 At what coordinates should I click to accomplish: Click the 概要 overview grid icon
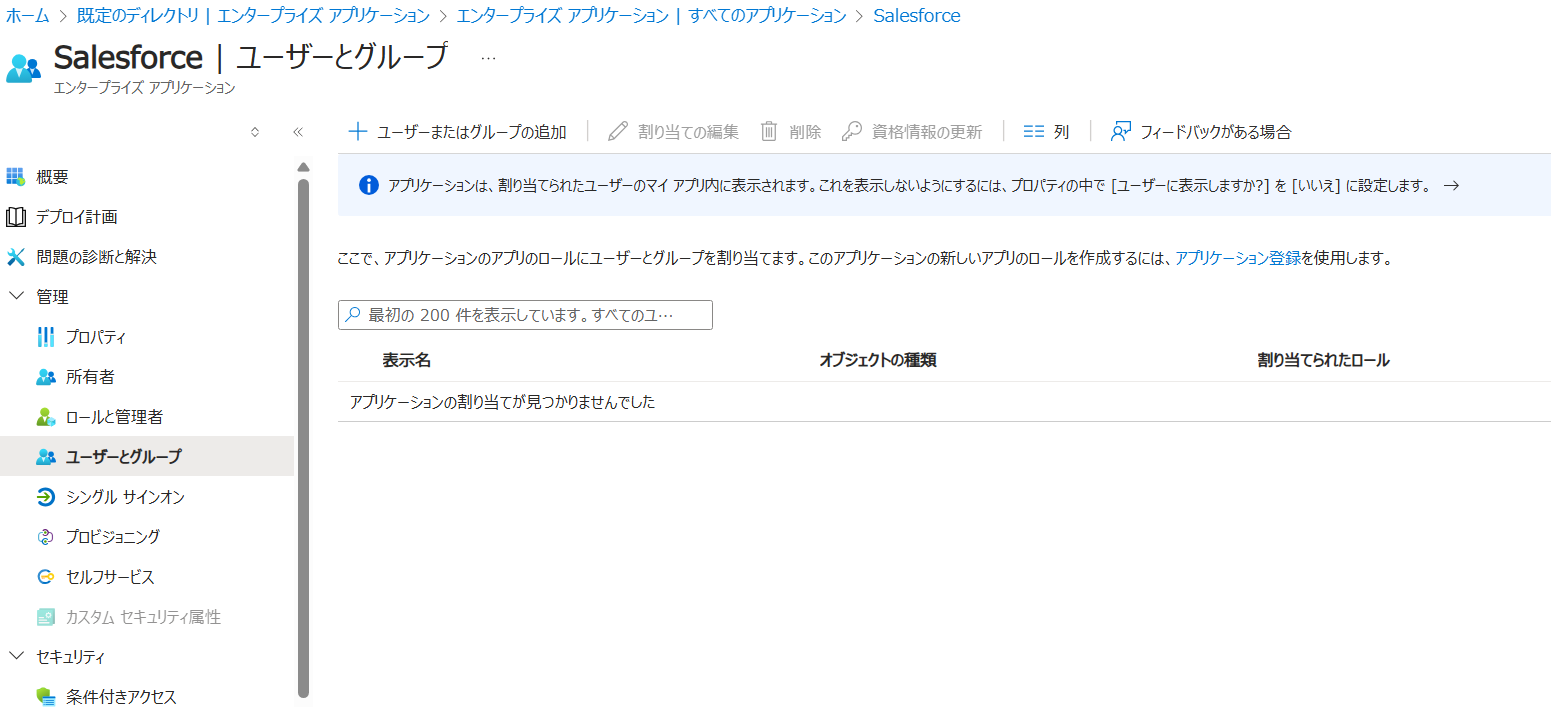[16, 177]
